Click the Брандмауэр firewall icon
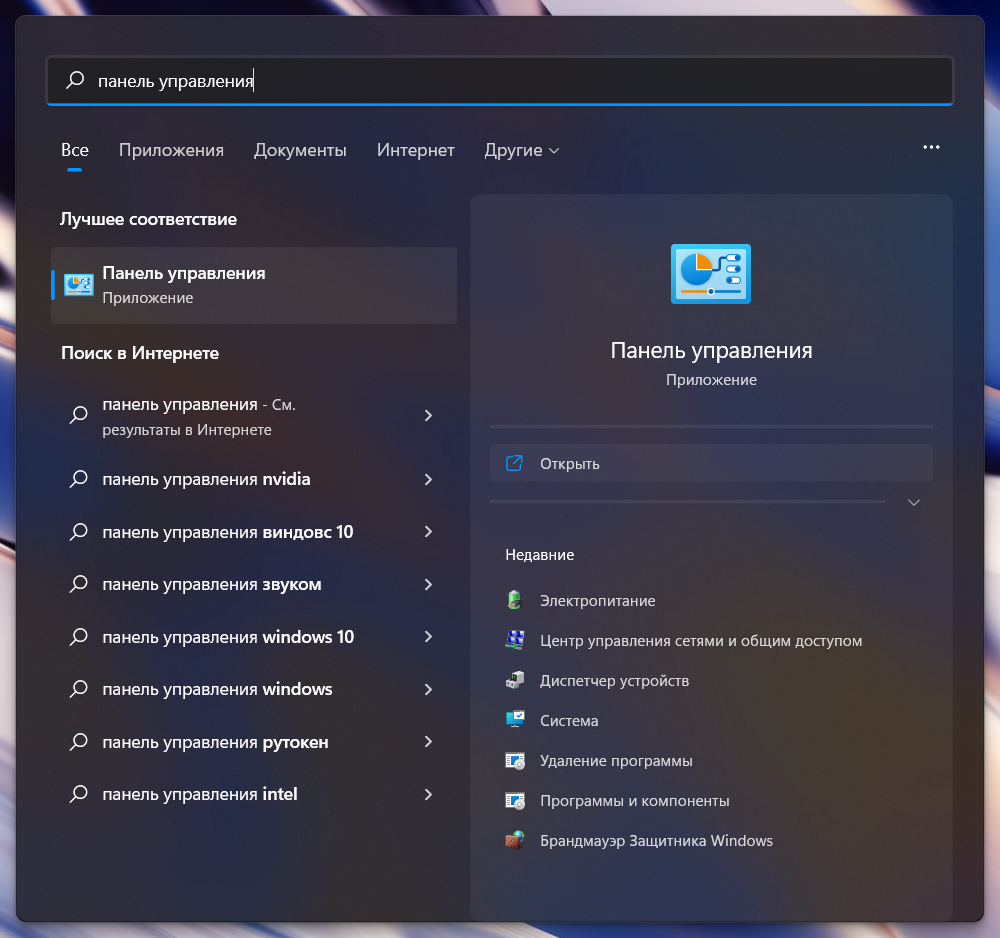 pyautogui.click(x=515, y=840)
